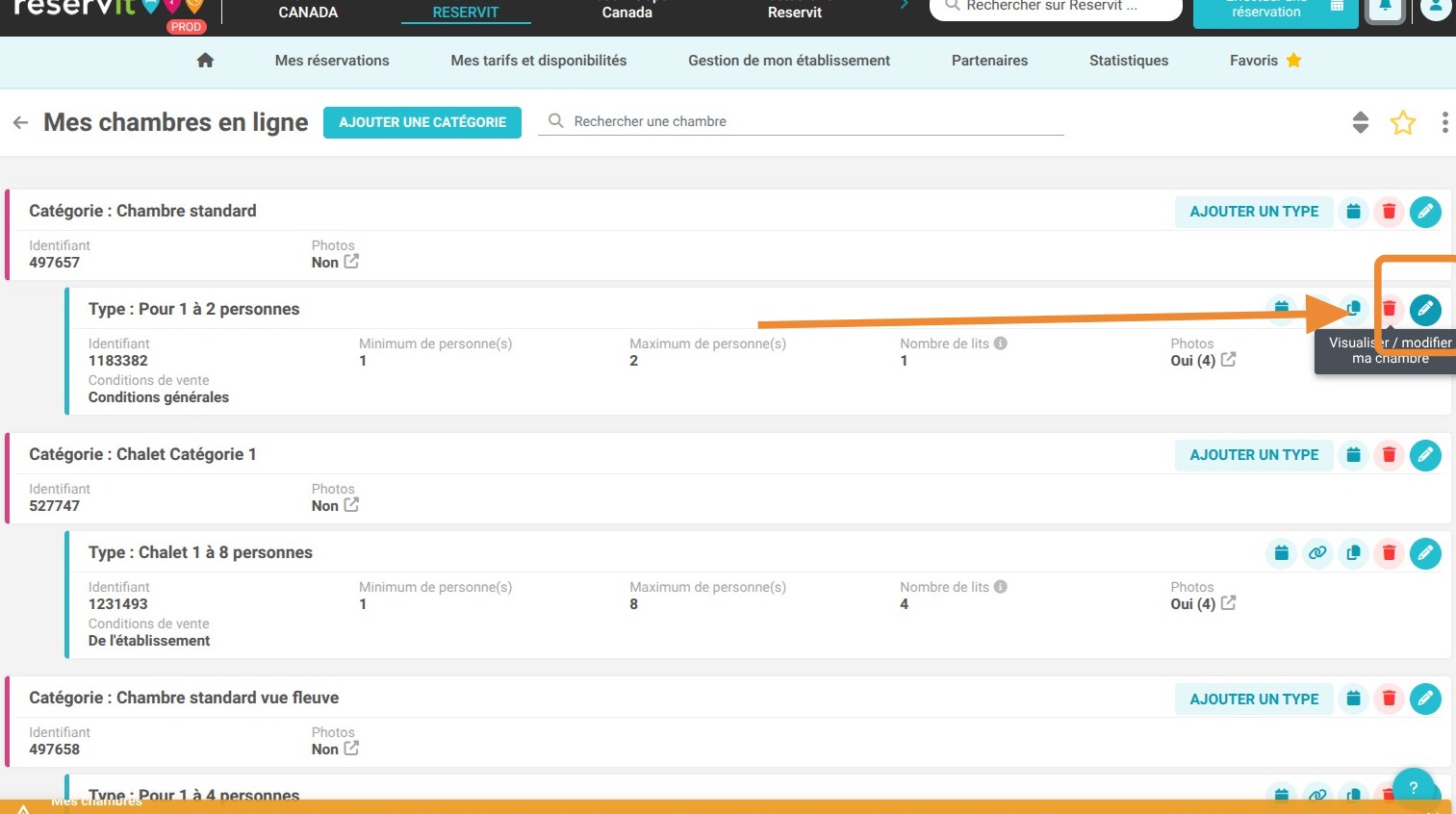1456x814 pixels.
Task: Click Conditions générales text
Action: [x=159, y=397]
